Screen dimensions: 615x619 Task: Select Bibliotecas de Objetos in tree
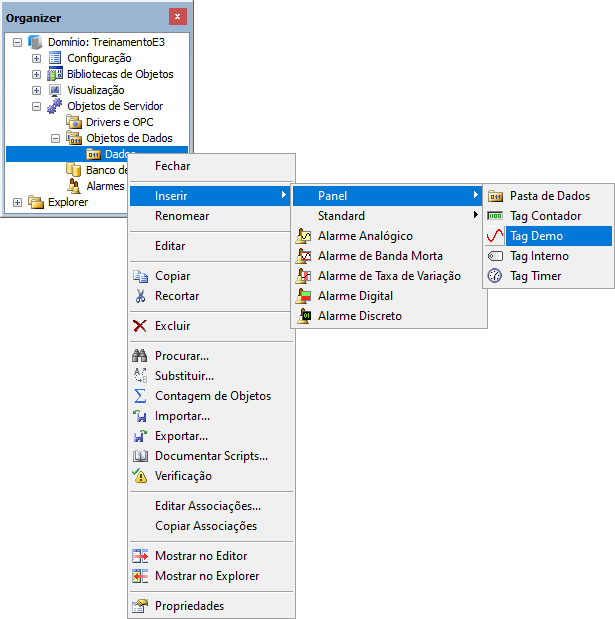tap(120, 74)
